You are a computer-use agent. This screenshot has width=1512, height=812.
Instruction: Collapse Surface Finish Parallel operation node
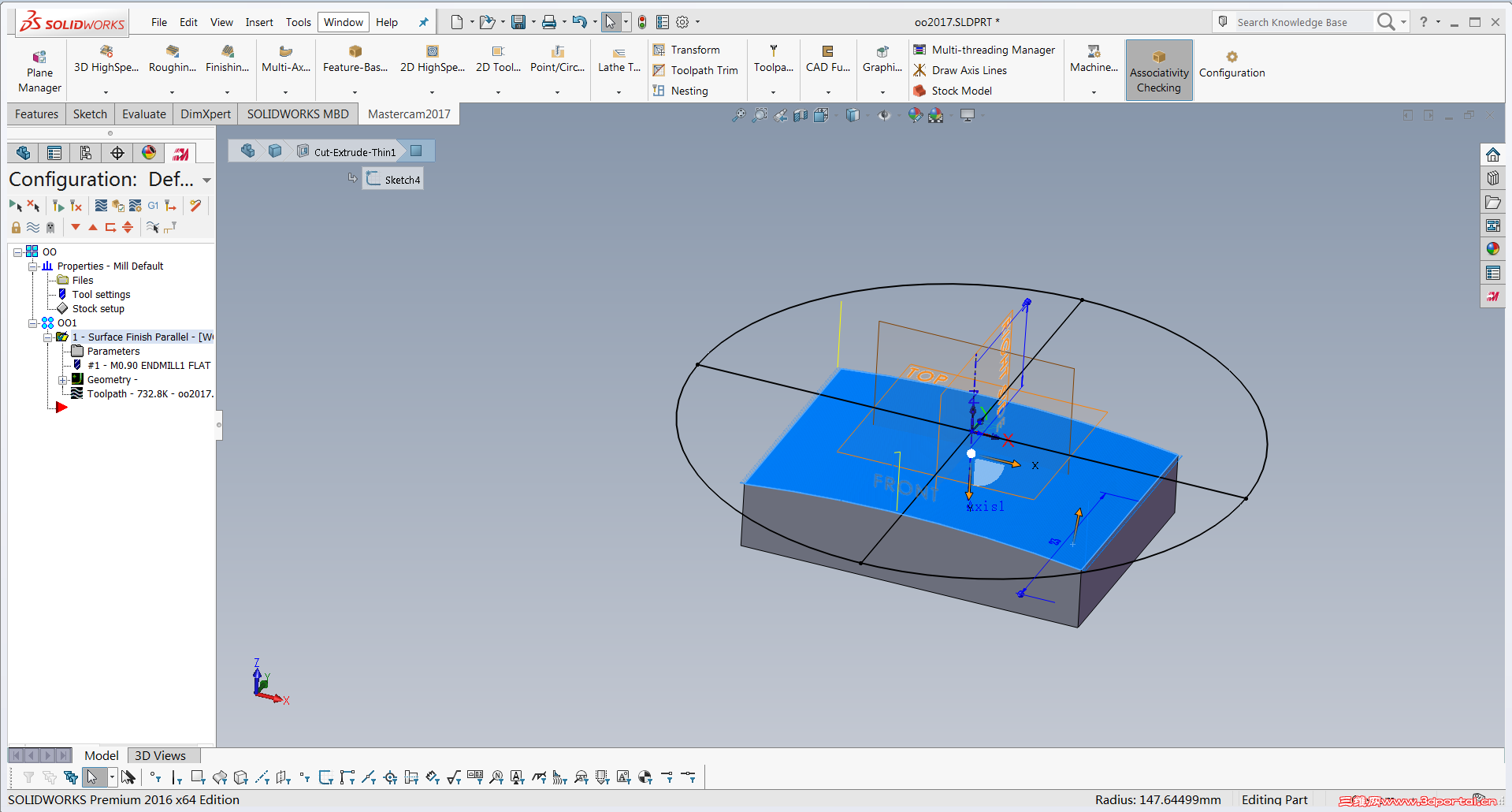(x=47, y=337)
